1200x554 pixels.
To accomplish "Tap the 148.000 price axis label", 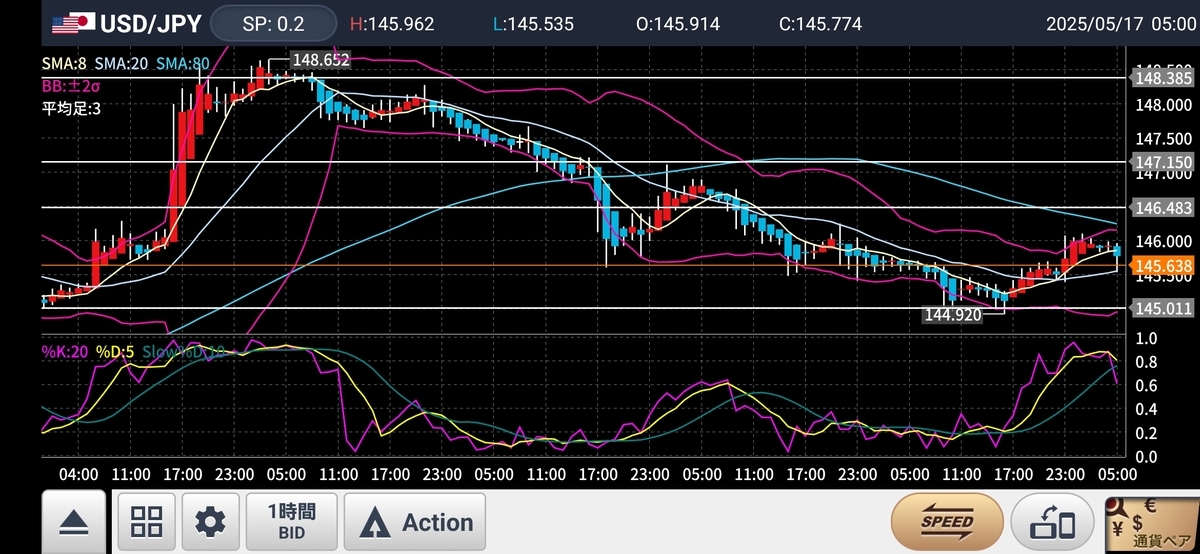I will point(1164,105).
